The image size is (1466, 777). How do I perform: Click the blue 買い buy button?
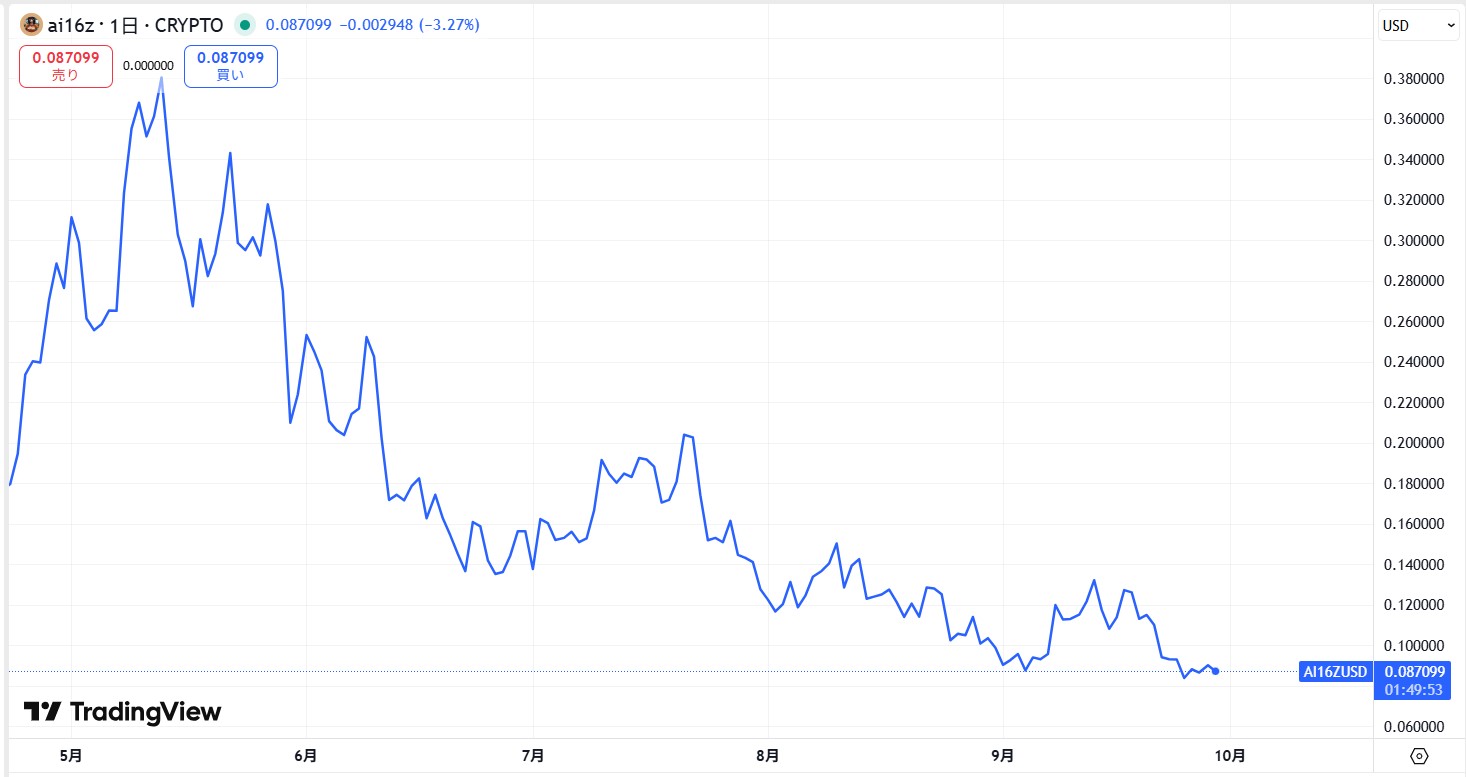pos(230,66)
